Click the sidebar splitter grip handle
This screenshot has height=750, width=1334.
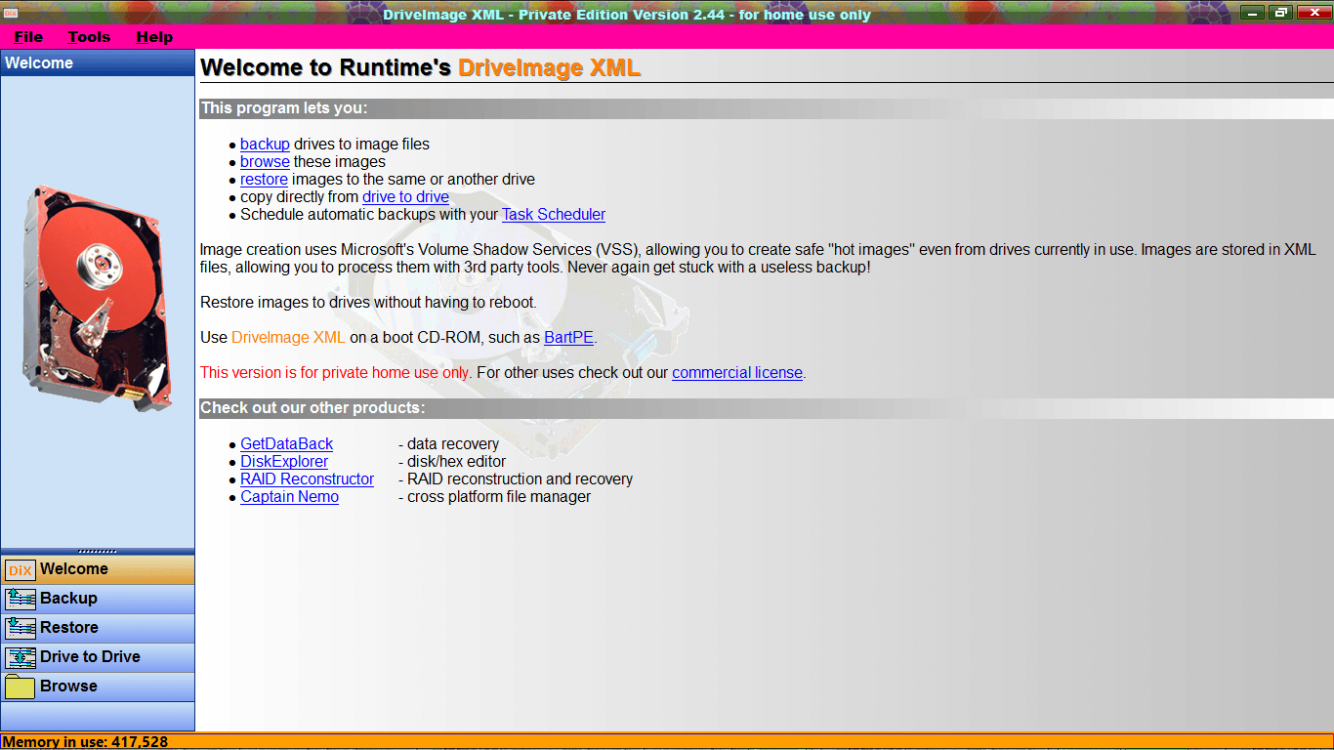(97, 551)
